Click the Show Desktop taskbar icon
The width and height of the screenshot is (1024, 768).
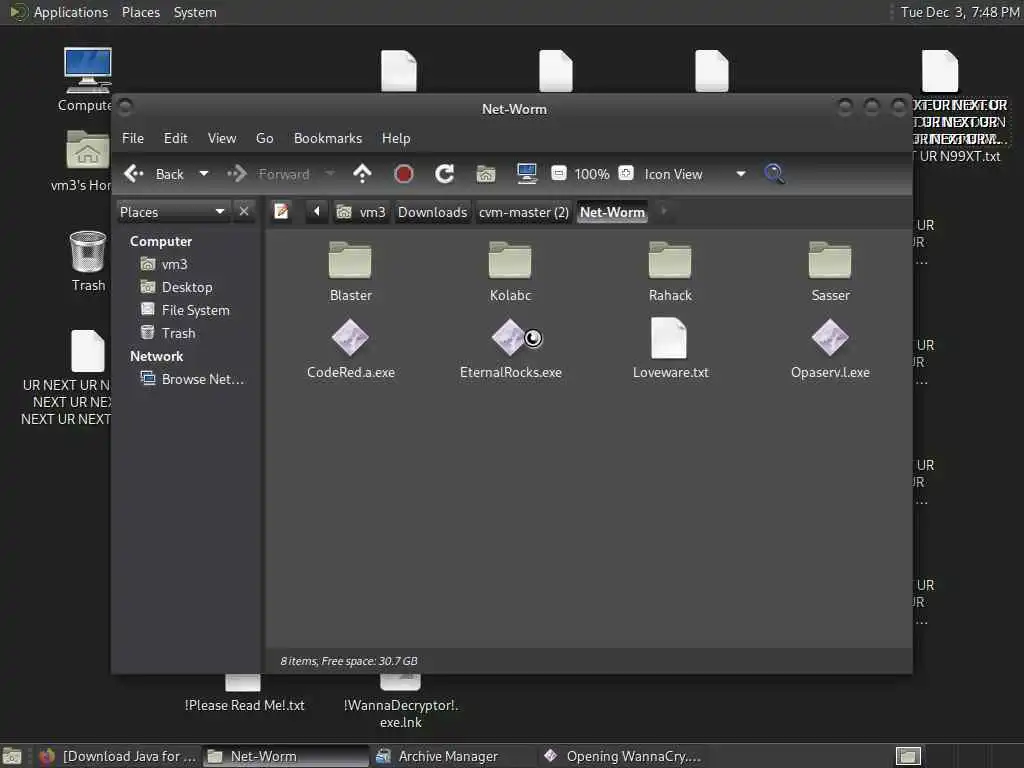(12, 756)
